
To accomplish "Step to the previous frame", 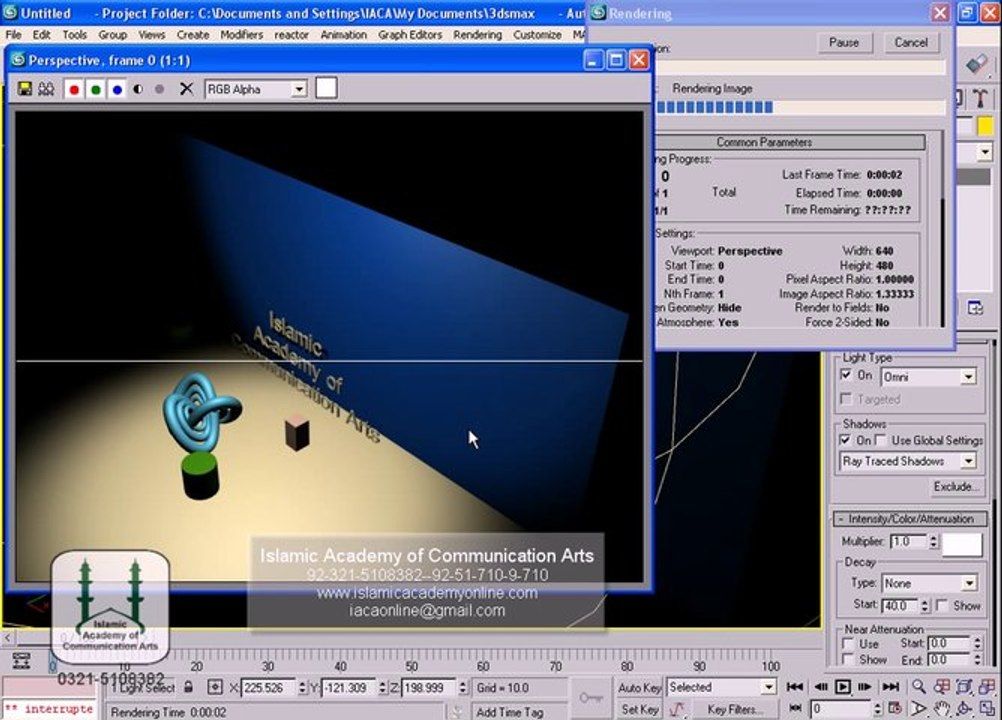I will pos(821,687).
